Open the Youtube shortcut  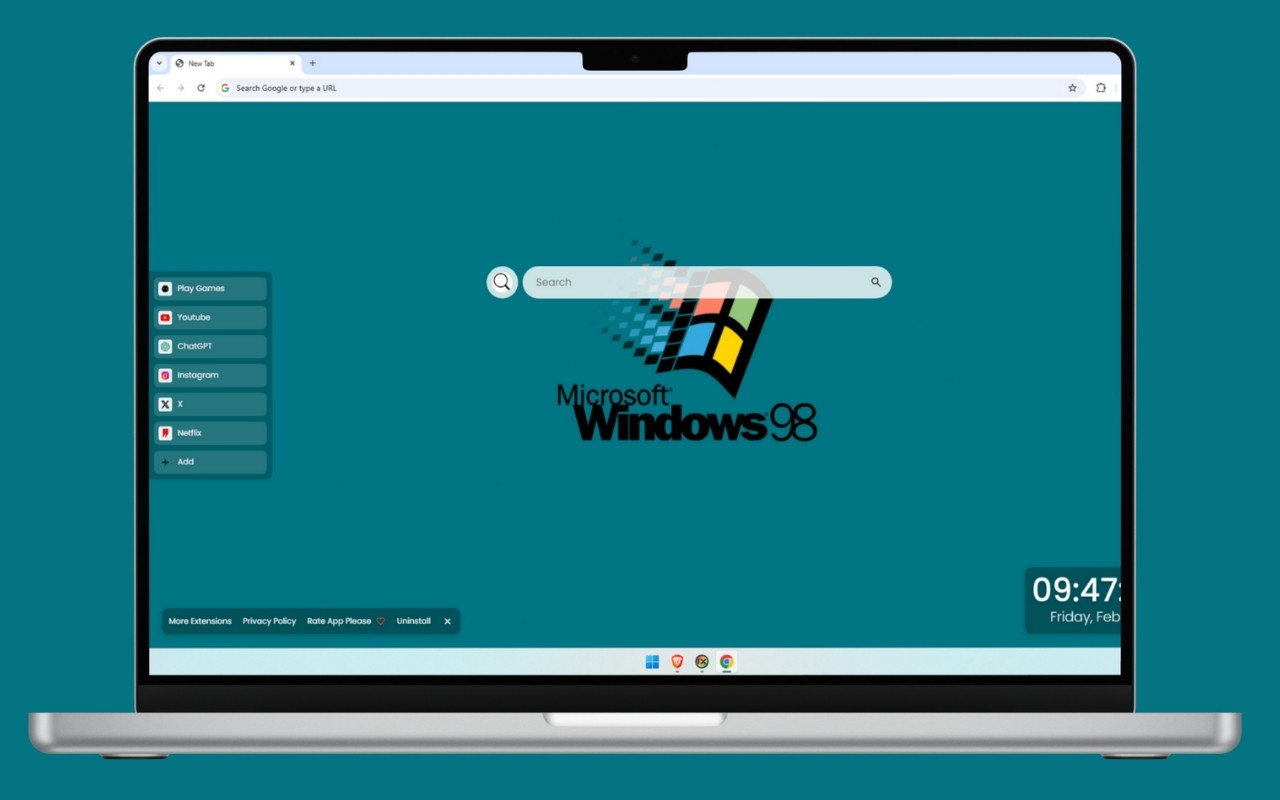point(210,317)
